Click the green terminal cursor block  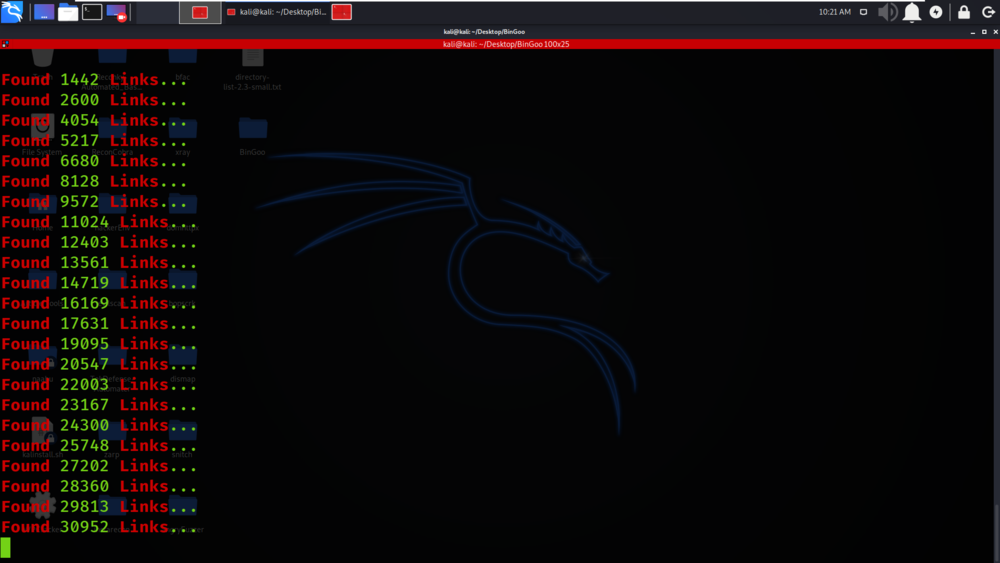pos(6,547)
